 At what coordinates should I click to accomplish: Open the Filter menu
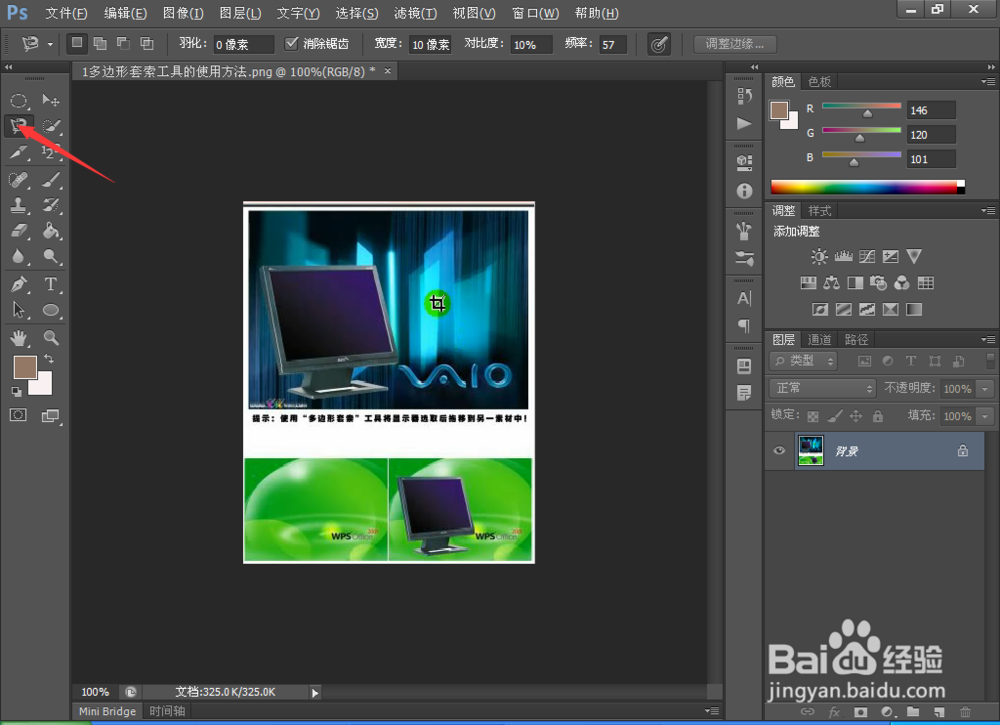coord(415,13)
